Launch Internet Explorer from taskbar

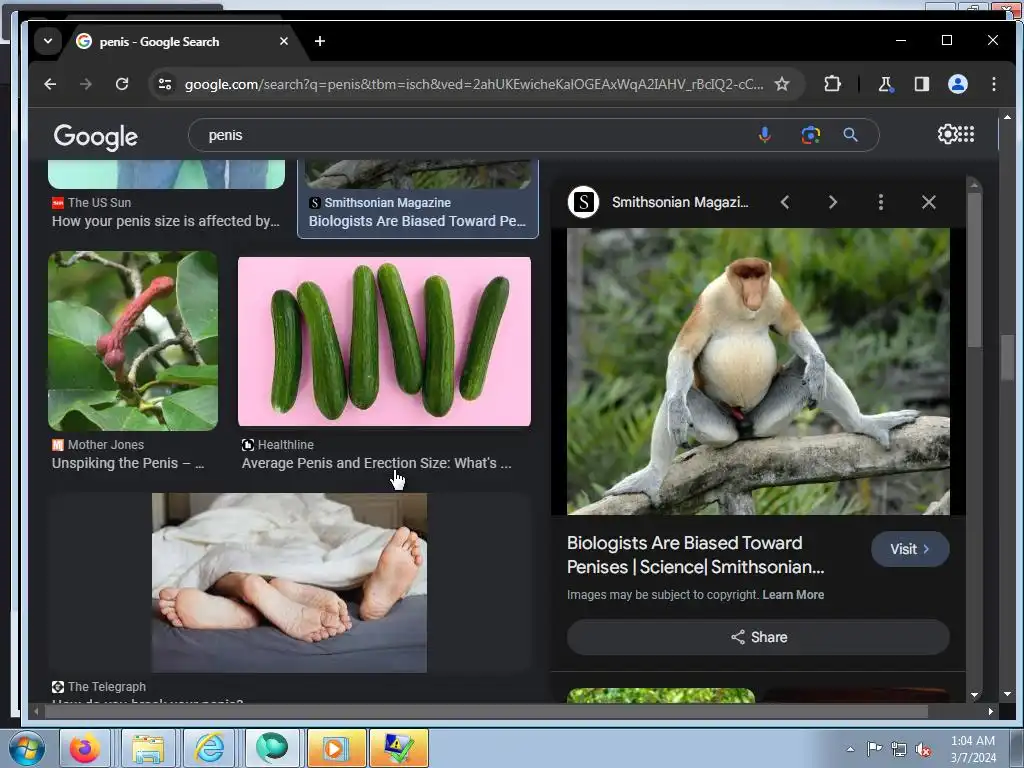(210, 748)
